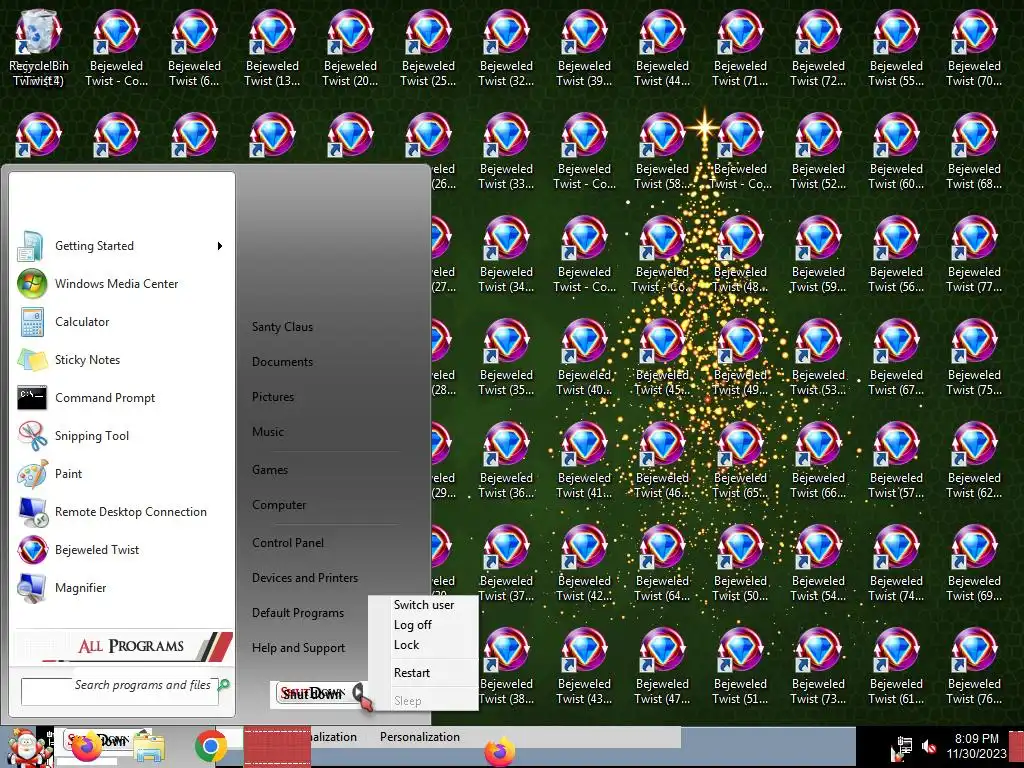Open Pictures from the Start menu

pyautogui.click(x=273, y=397)
